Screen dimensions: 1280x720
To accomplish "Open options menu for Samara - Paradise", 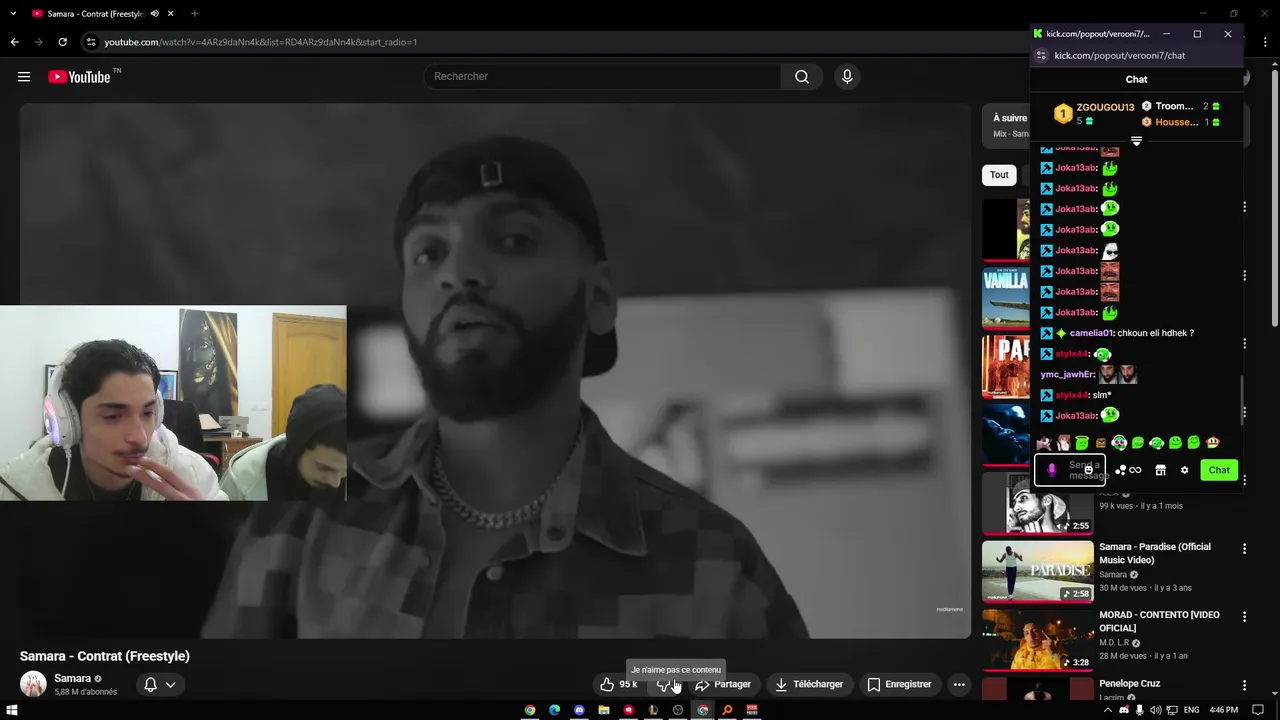I will click(1244, 548).
